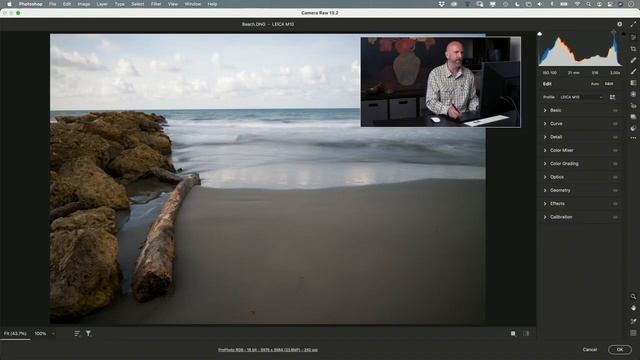Viewport: 640px width, 360px height.
Task: Select the Edit tool in right toolbar
Action: (633, 37)
